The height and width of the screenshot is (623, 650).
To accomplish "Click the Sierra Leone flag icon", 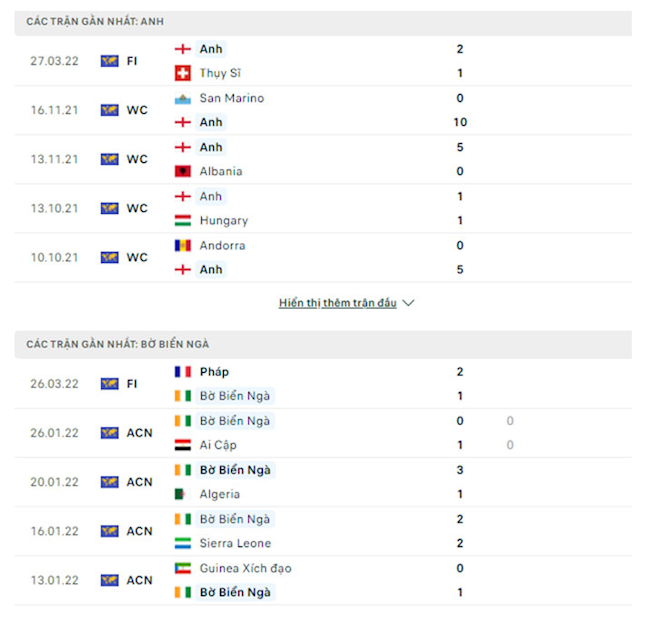I will click(183, 543).
